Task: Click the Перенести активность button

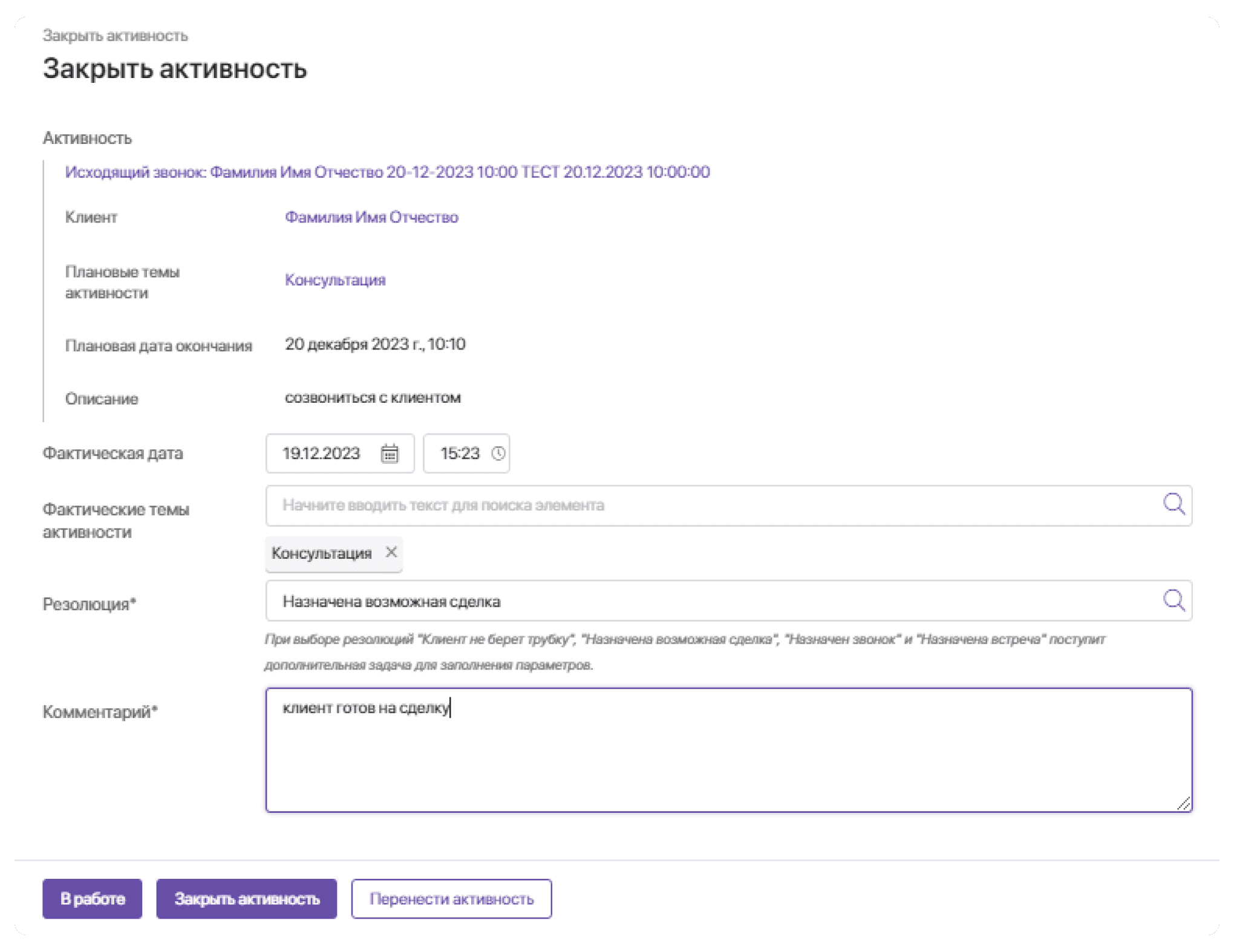Action: (x=451, y=899)
